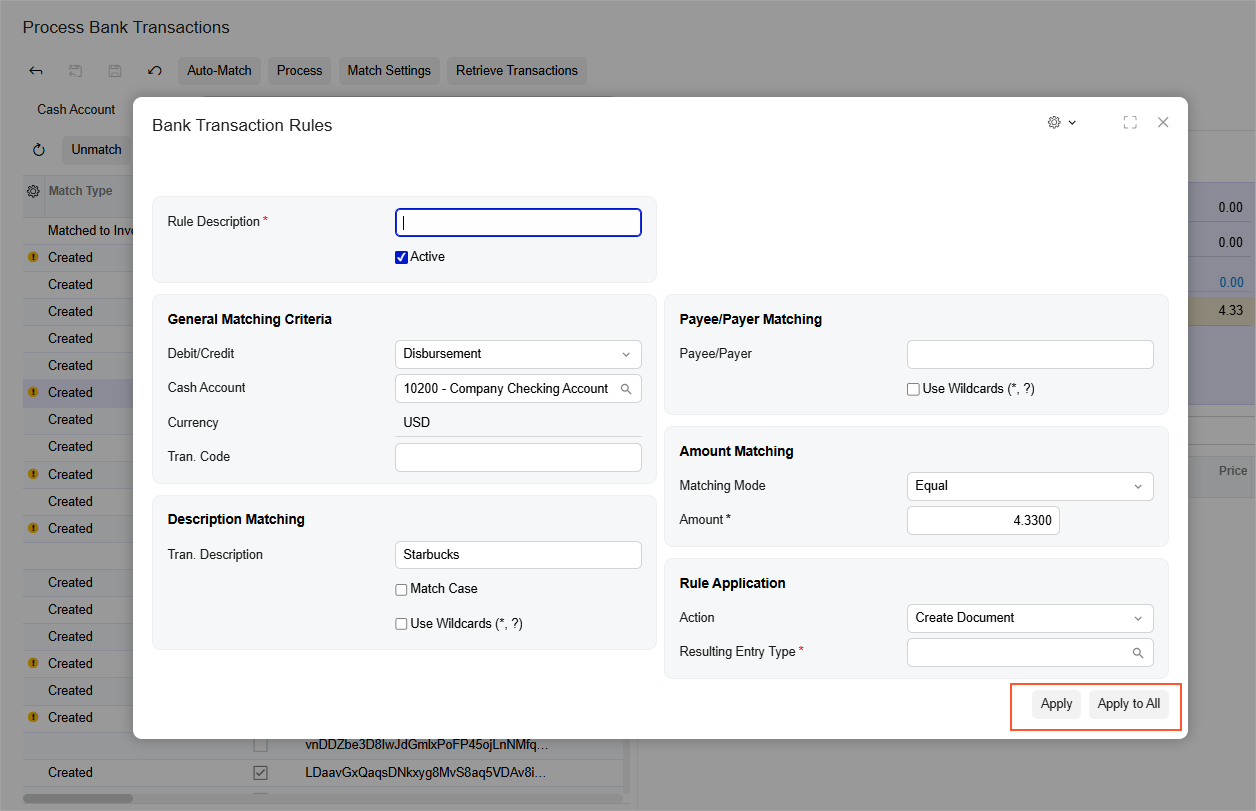Open the Resulting Entry Type lookup
The image size is (1256, 811).
click(1138, 653)
